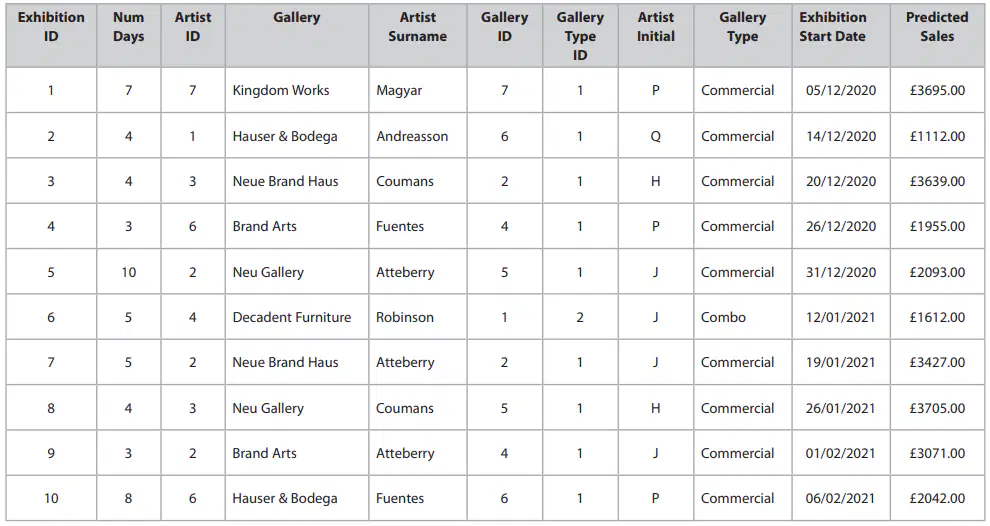
Task: Select the Andreasson surname cell
Action: click(418, 136)
